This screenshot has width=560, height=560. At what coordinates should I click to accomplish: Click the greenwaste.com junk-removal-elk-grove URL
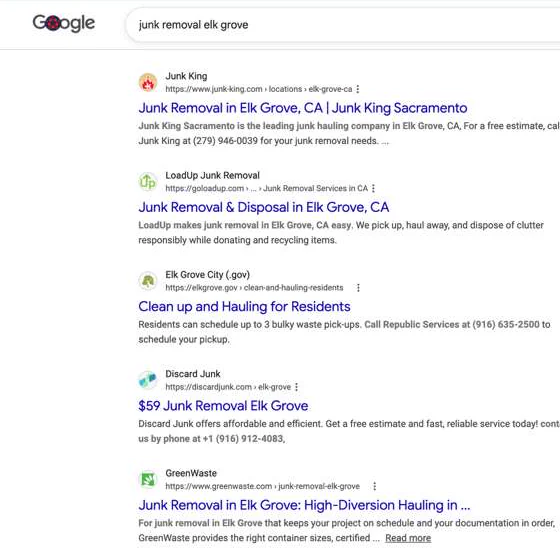(x=262, y=486)
